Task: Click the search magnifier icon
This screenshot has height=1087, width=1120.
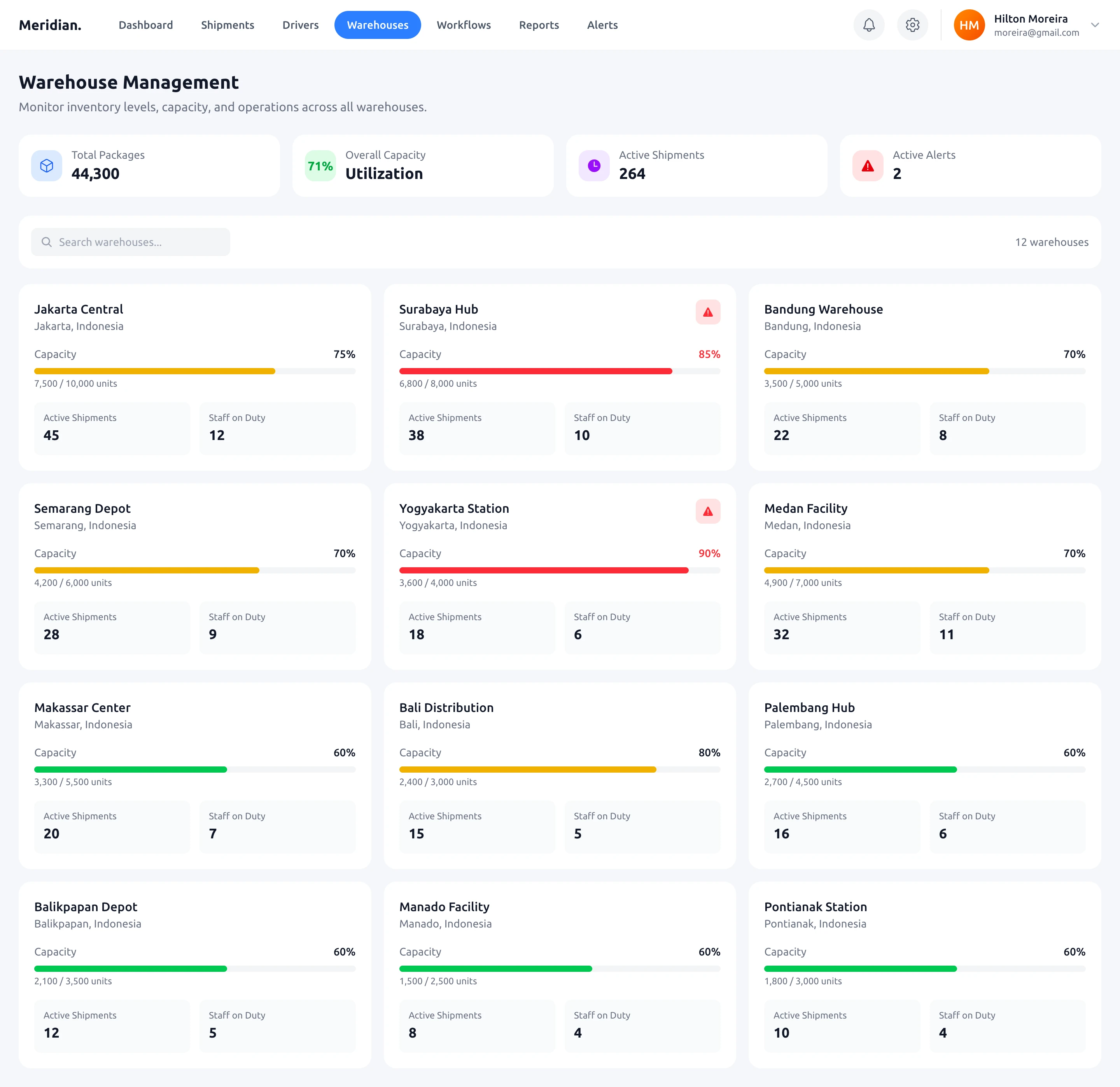Action: click(47, 242)
